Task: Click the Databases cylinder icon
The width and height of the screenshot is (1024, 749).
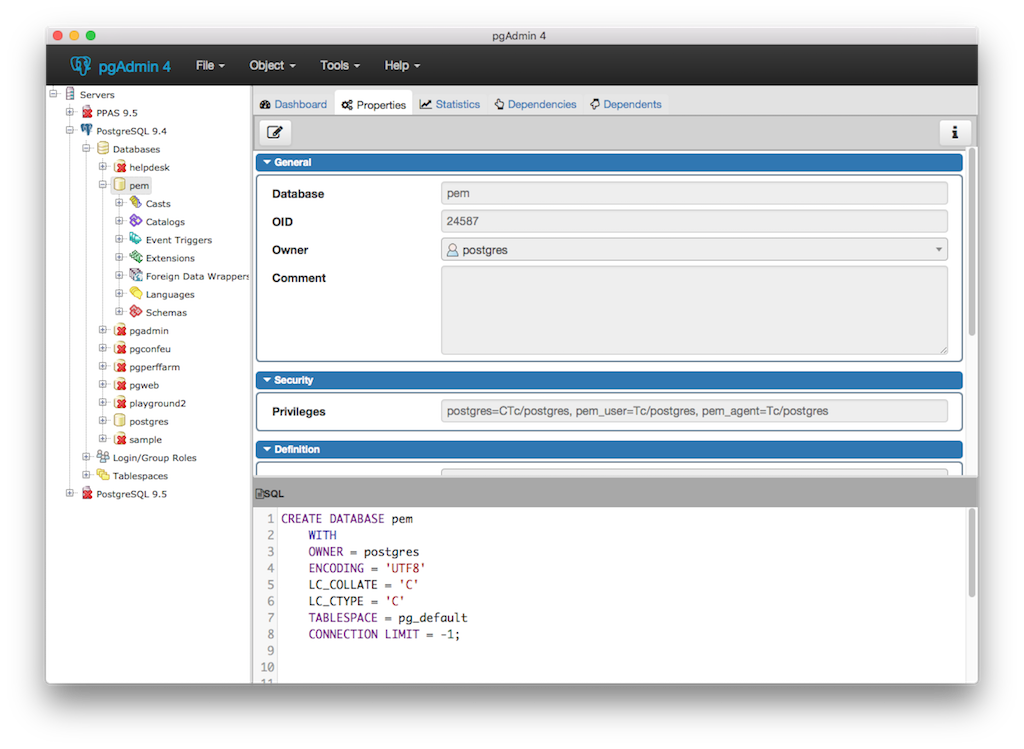Action: coord(103,149)
